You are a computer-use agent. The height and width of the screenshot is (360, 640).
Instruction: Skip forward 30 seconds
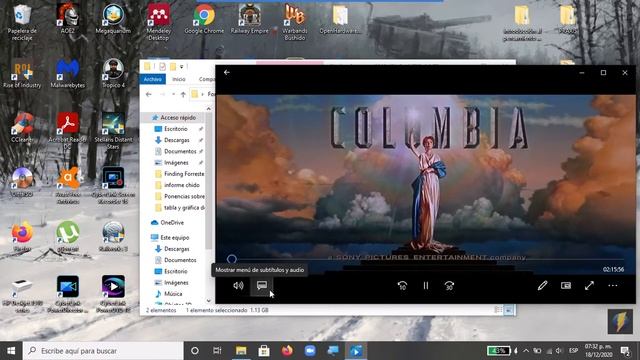(x=449, y=286)
